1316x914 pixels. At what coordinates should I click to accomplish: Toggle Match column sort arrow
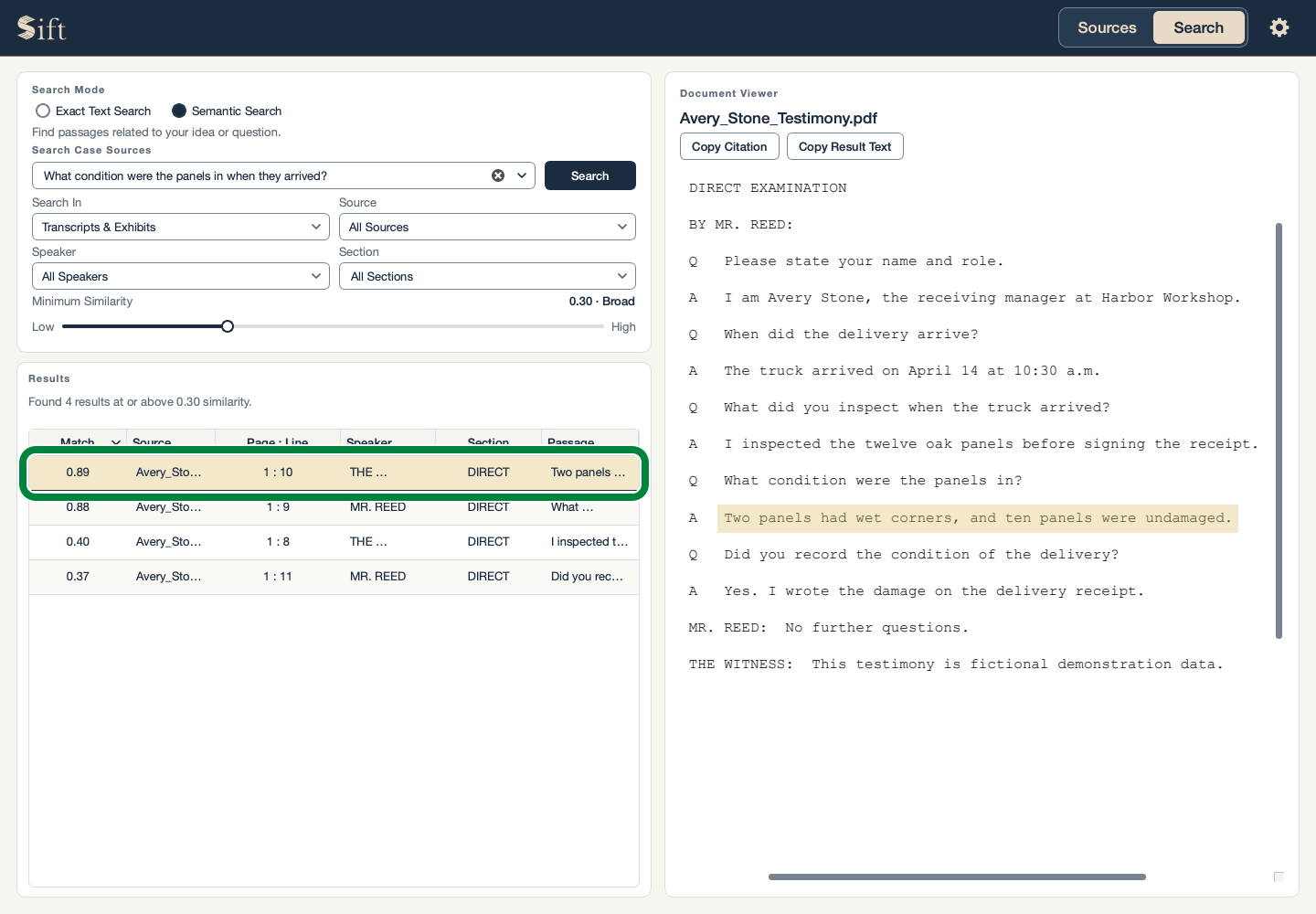coord(116,442)
